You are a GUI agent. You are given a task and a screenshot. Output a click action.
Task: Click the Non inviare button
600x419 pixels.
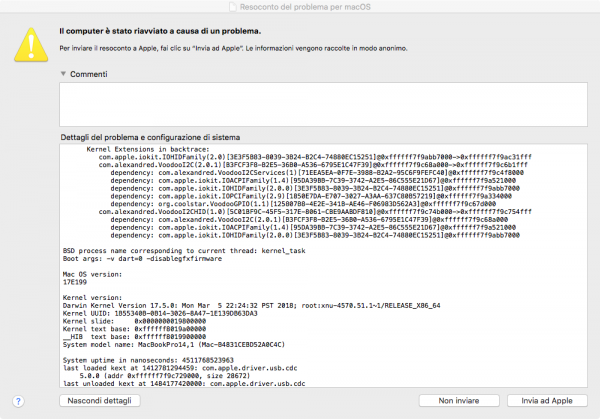[459, 401]
